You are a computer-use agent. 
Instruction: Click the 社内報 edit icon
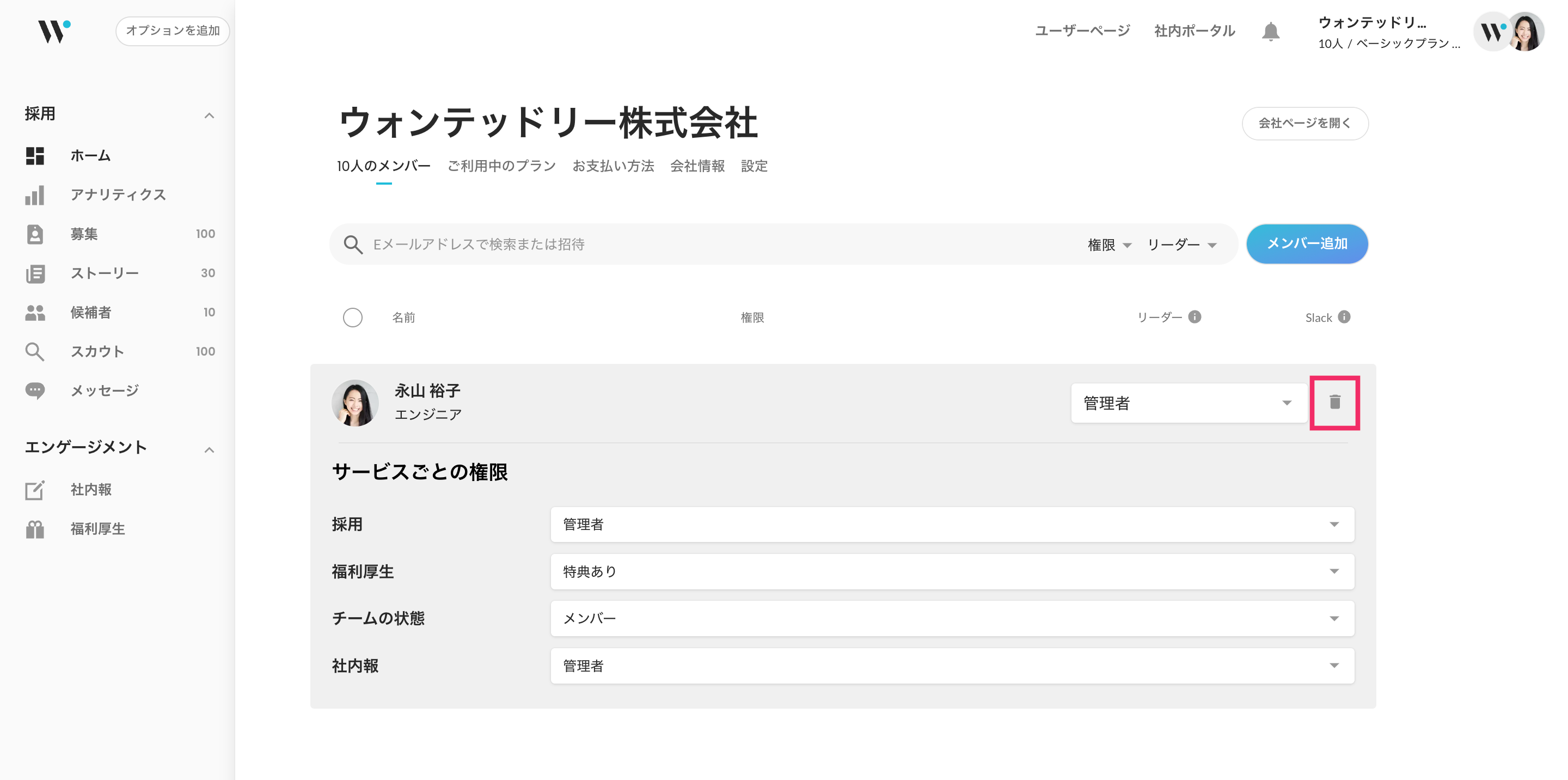(x=35, y=490)
